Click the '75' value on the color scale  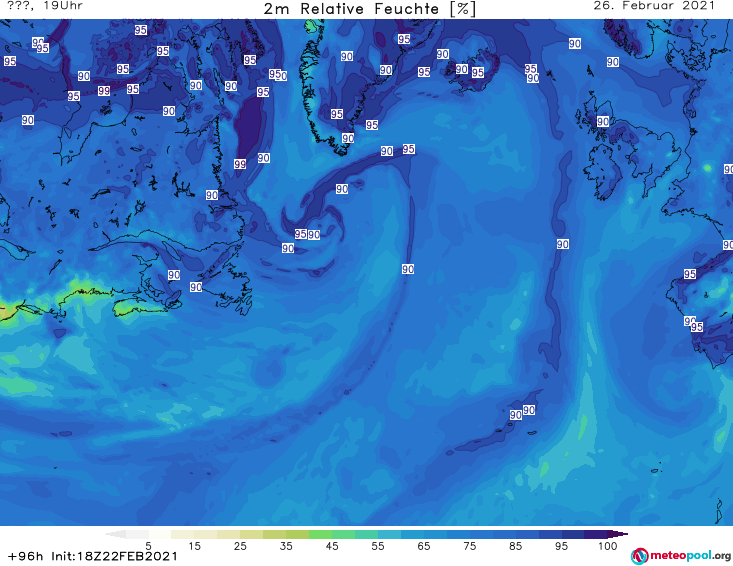469,546
